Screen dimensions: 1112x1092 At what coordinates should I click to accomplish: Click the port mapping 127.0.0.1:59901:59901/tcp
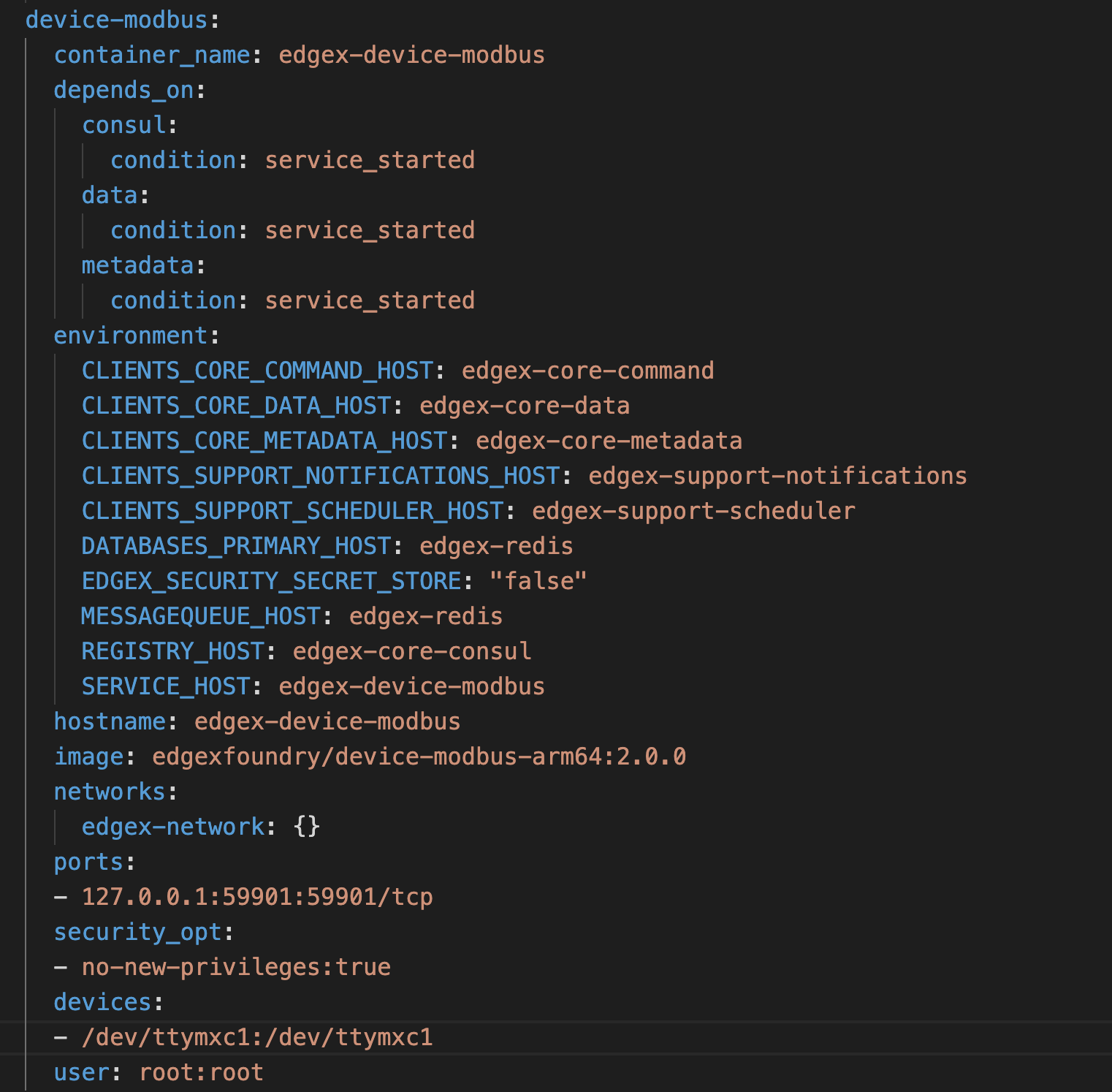[256, 896]
